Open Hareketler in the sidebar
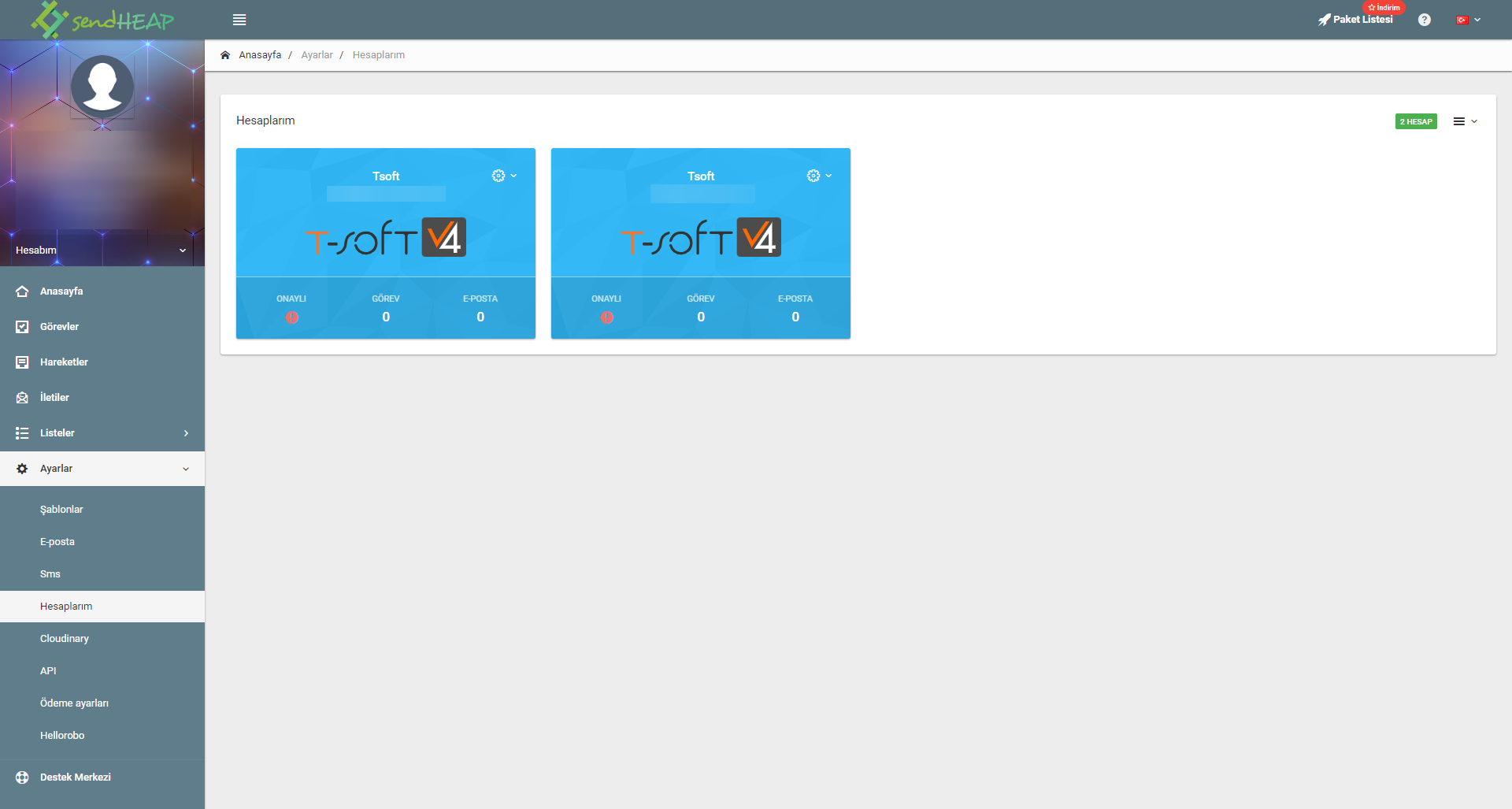This screenshot has height=809, width=1512. coord(102,362)
